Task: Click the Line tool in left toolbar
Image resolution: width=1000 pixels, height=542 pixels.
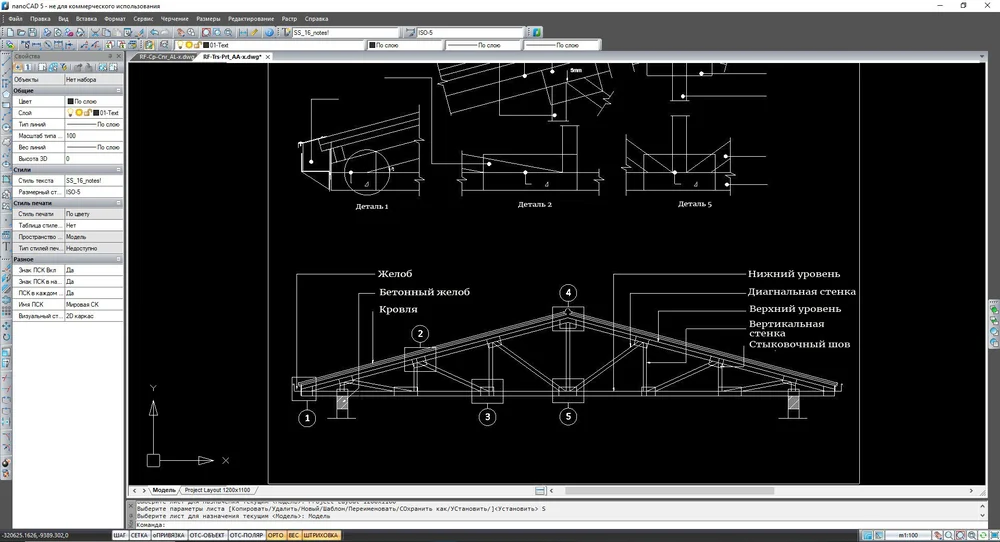Action: coord(6,61)
